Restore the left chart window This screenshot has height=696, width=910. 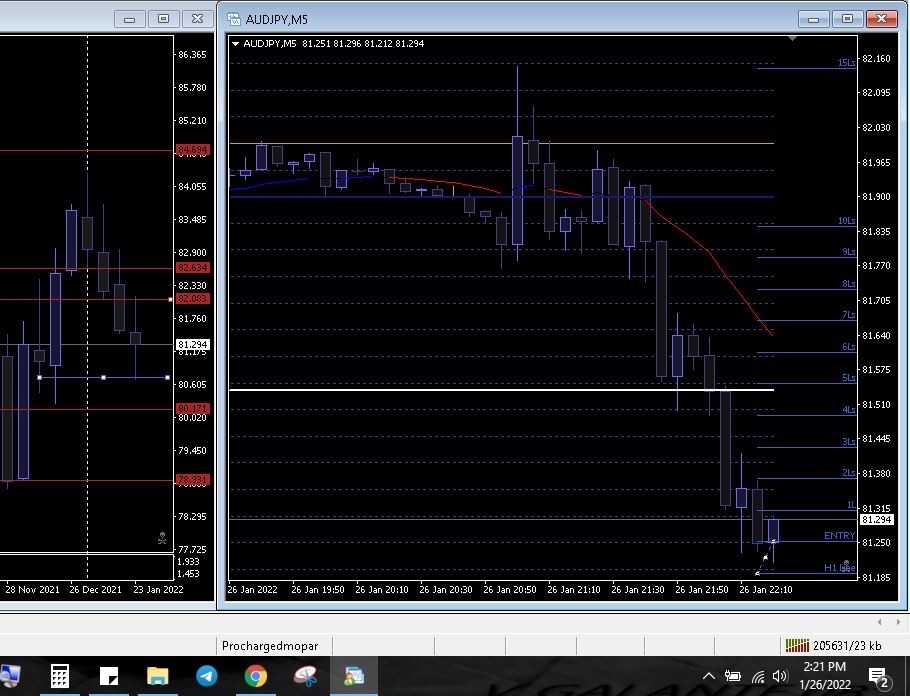(164, 19)
